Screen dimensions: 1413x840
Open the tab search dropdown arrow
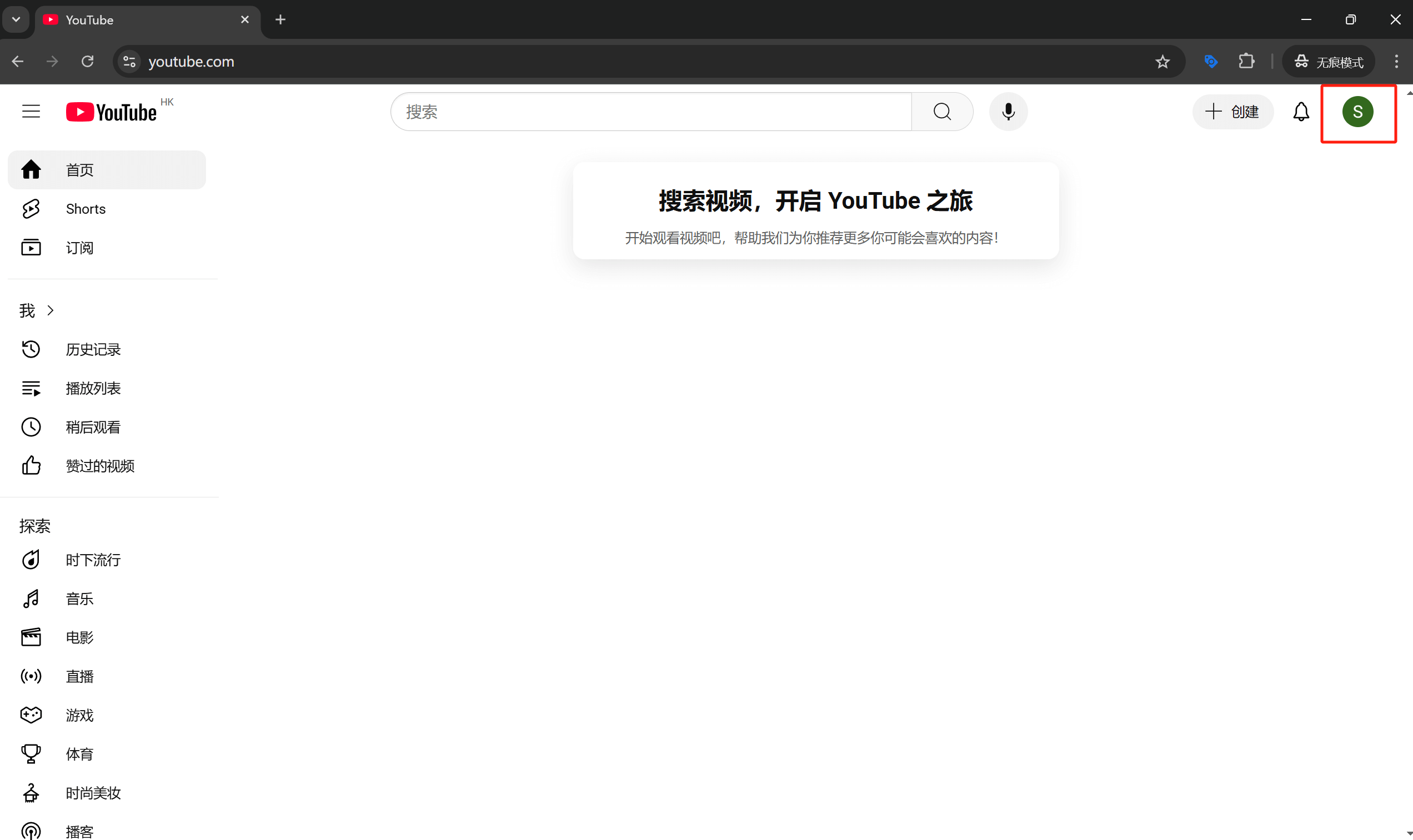(x=16, y=19)
